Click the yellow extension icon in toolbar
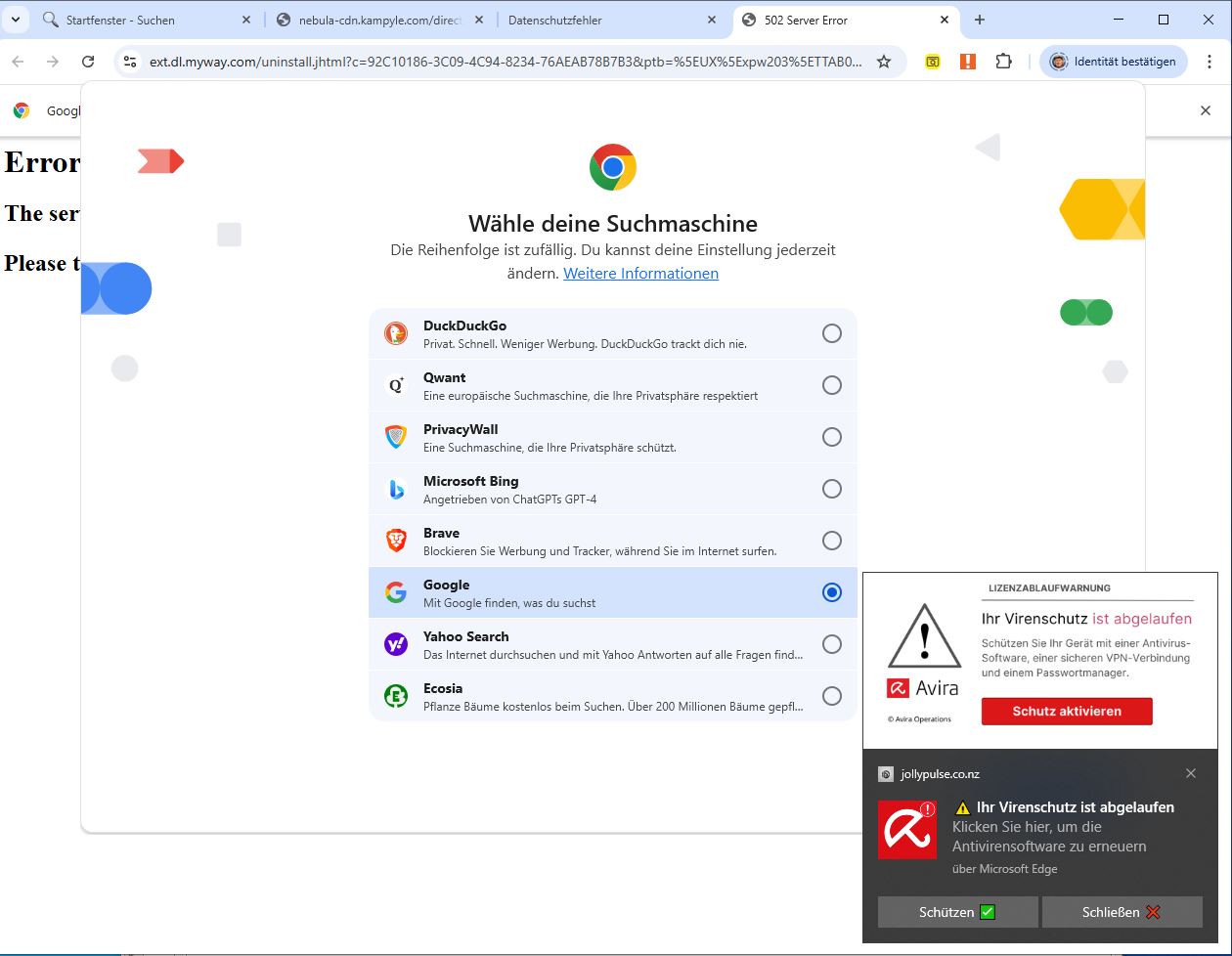Screen dimensions: 1232x956 [x=933, y=62]
